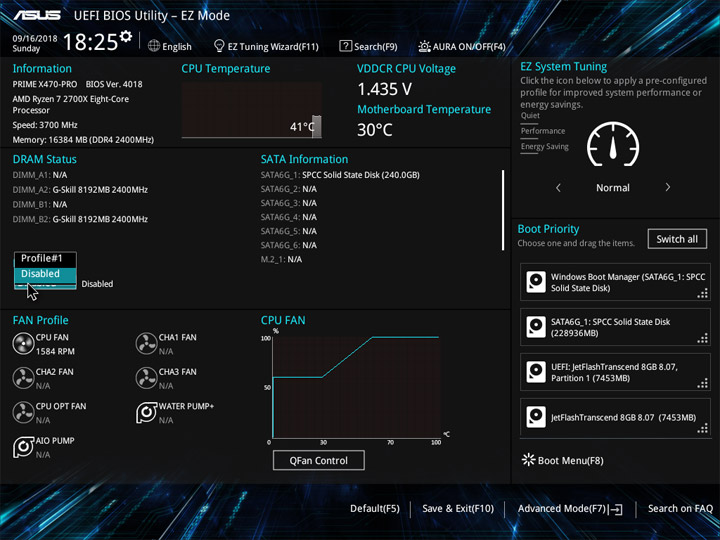
Task: Click the 18:25 clock display
Action: tap(90, 42)
